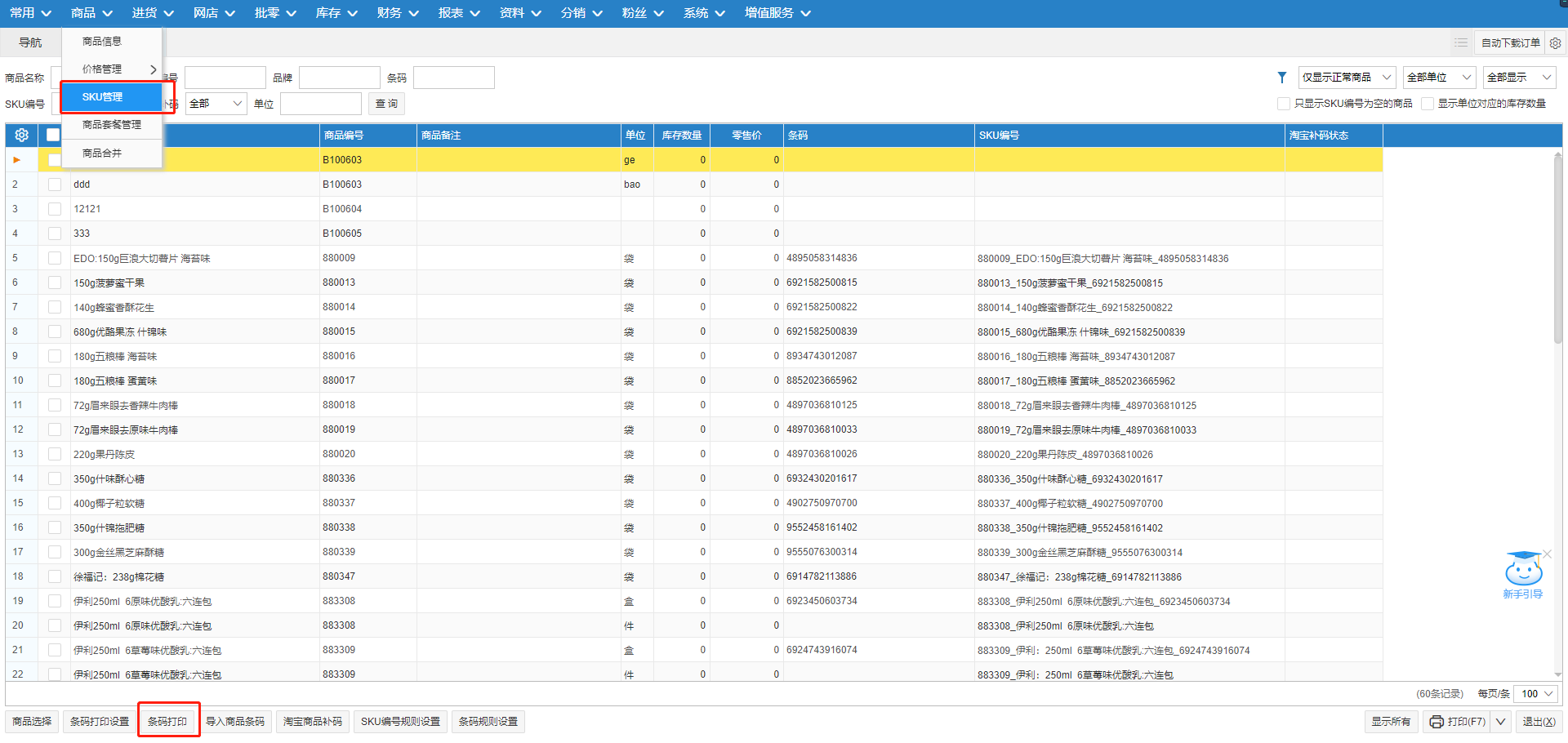This screenshot has width=1568, height=743.
Task: Sort by the 商品编号 column header
Action: click(367, 136)
